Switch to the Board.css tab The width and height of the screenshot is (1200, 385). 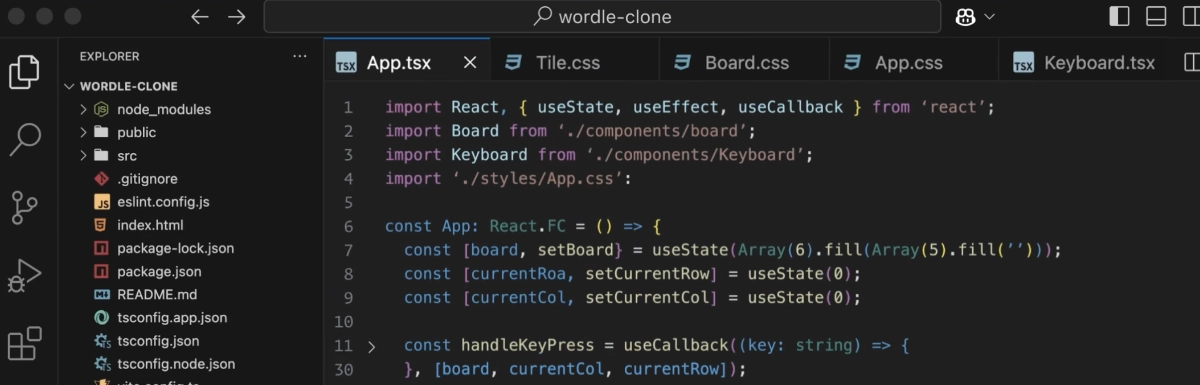746,62
